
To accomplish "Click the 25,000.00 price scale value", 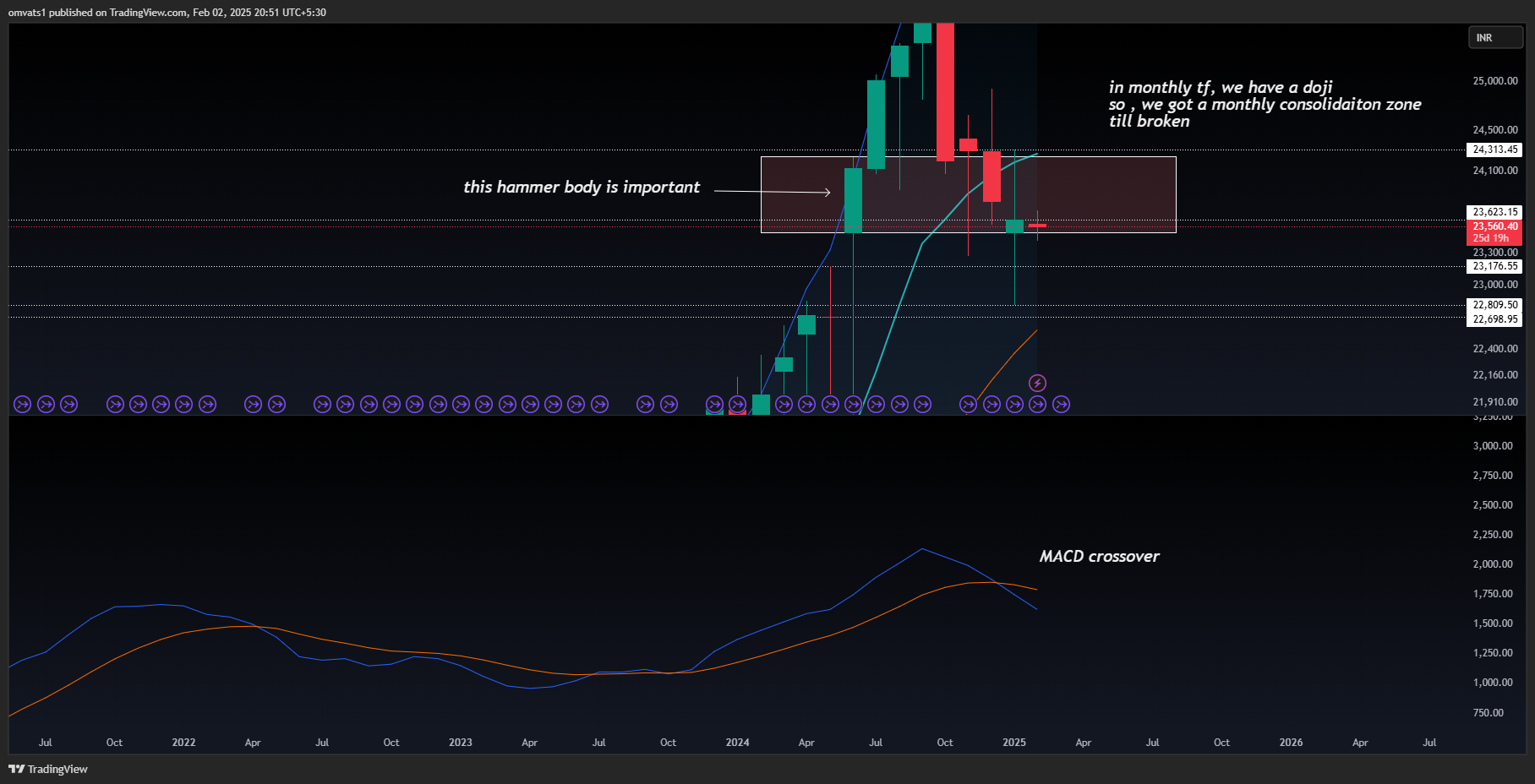I will coord(1494,81).
